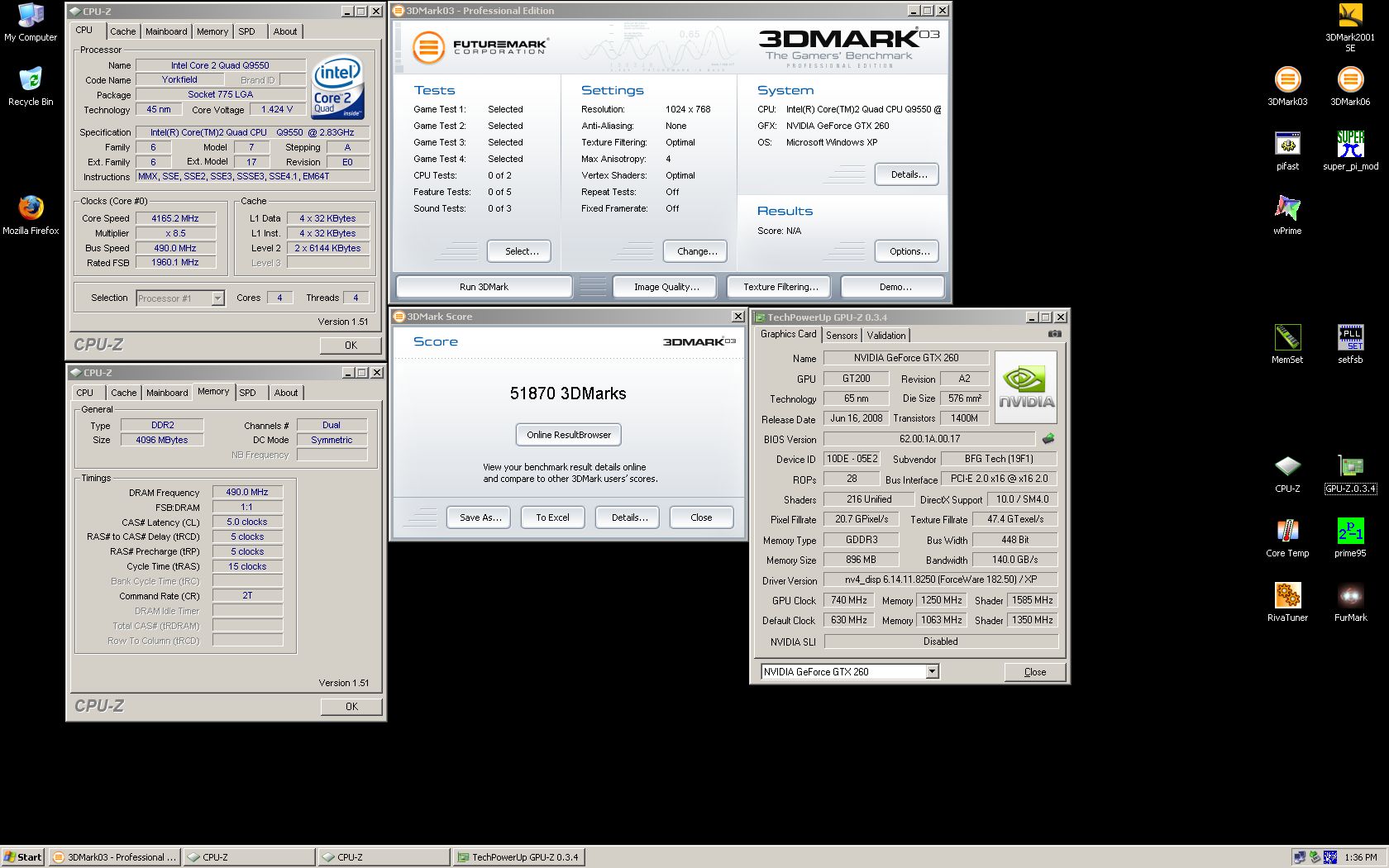Switch to SPD tab in top CPU-Z

click(247, 31)
